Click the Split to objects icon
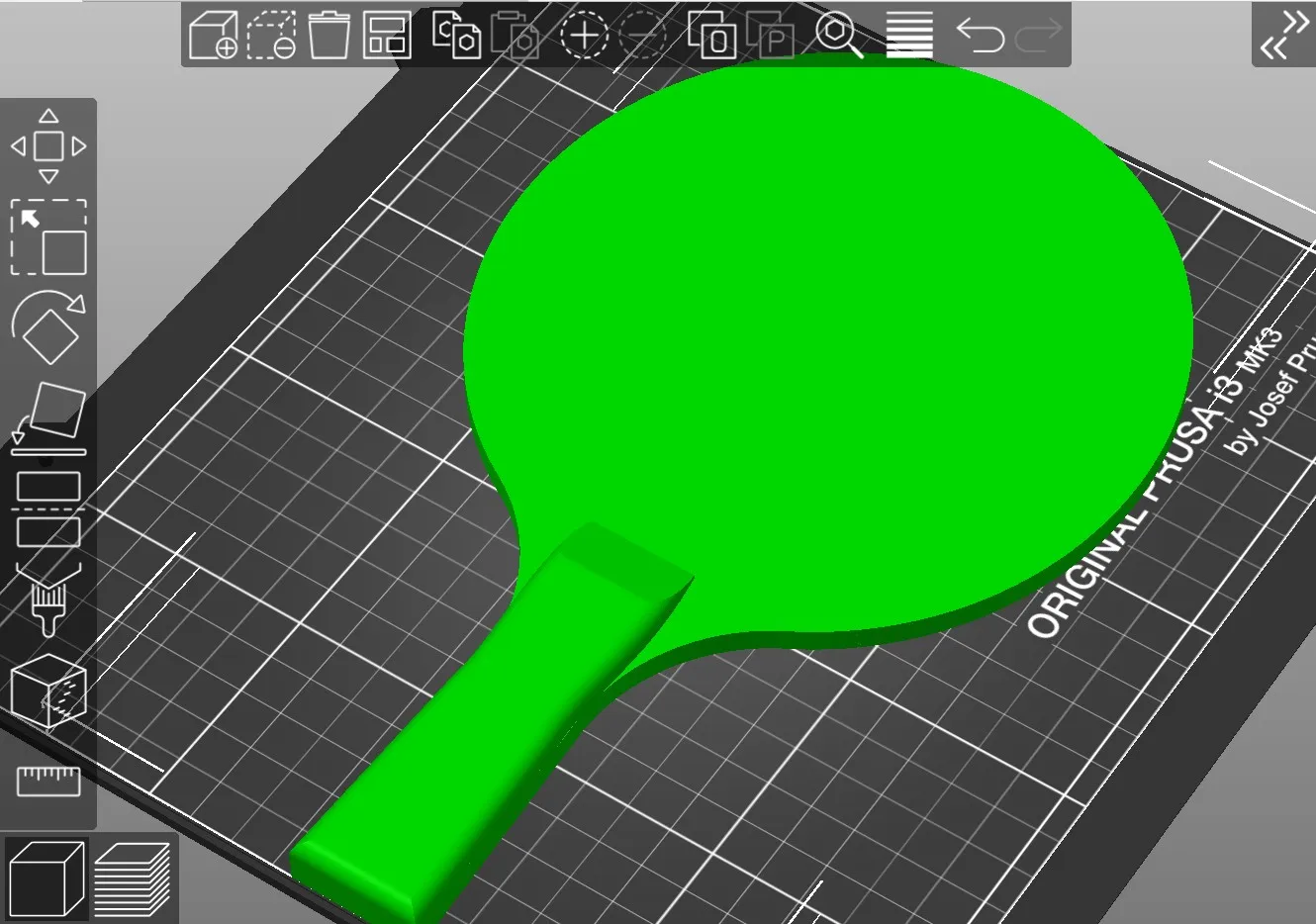The width and height of the screenshot is (1316, 924). click(x=711, y=36)
